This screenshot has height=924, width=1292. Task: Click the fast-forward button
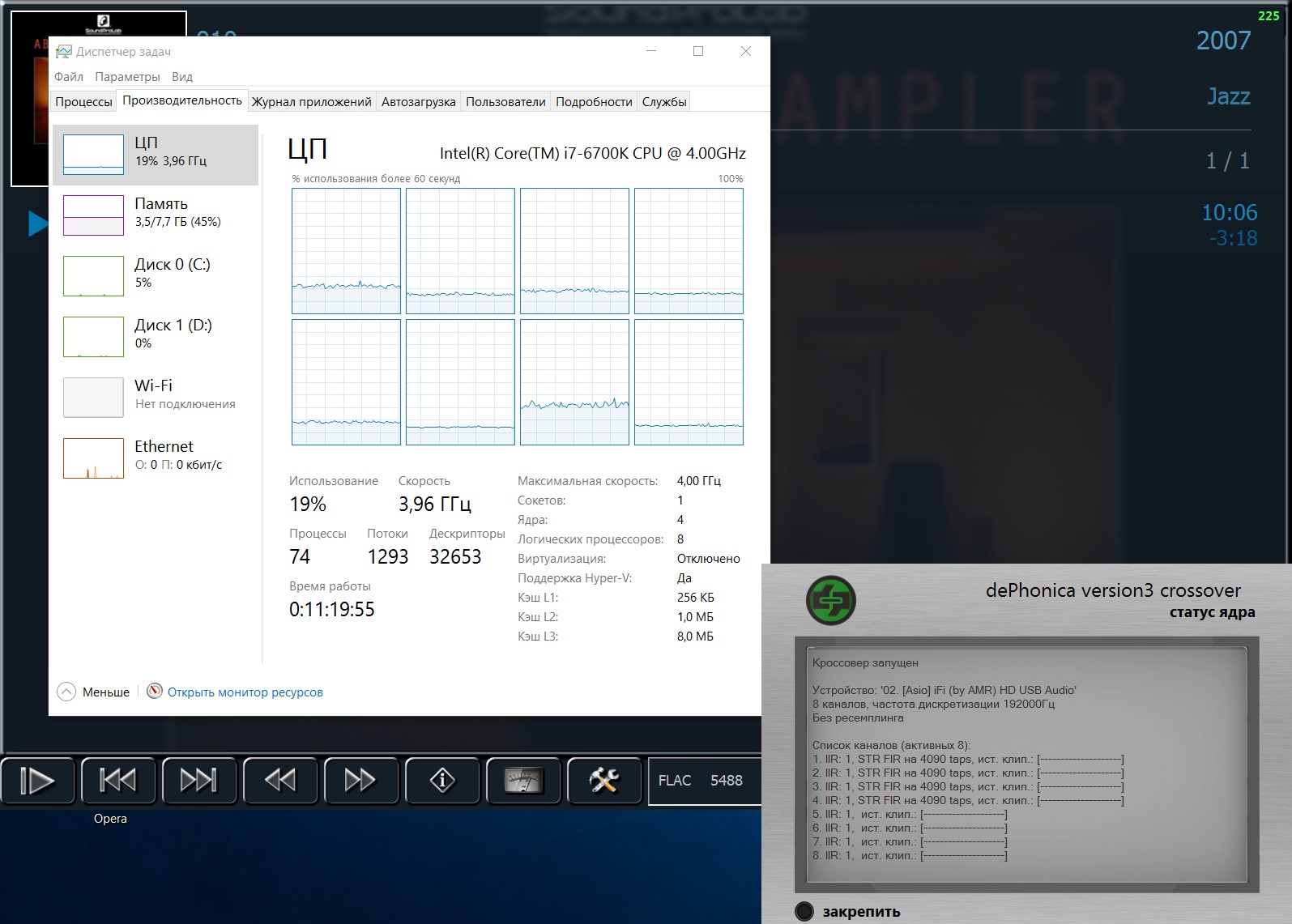tap(360, 781)
